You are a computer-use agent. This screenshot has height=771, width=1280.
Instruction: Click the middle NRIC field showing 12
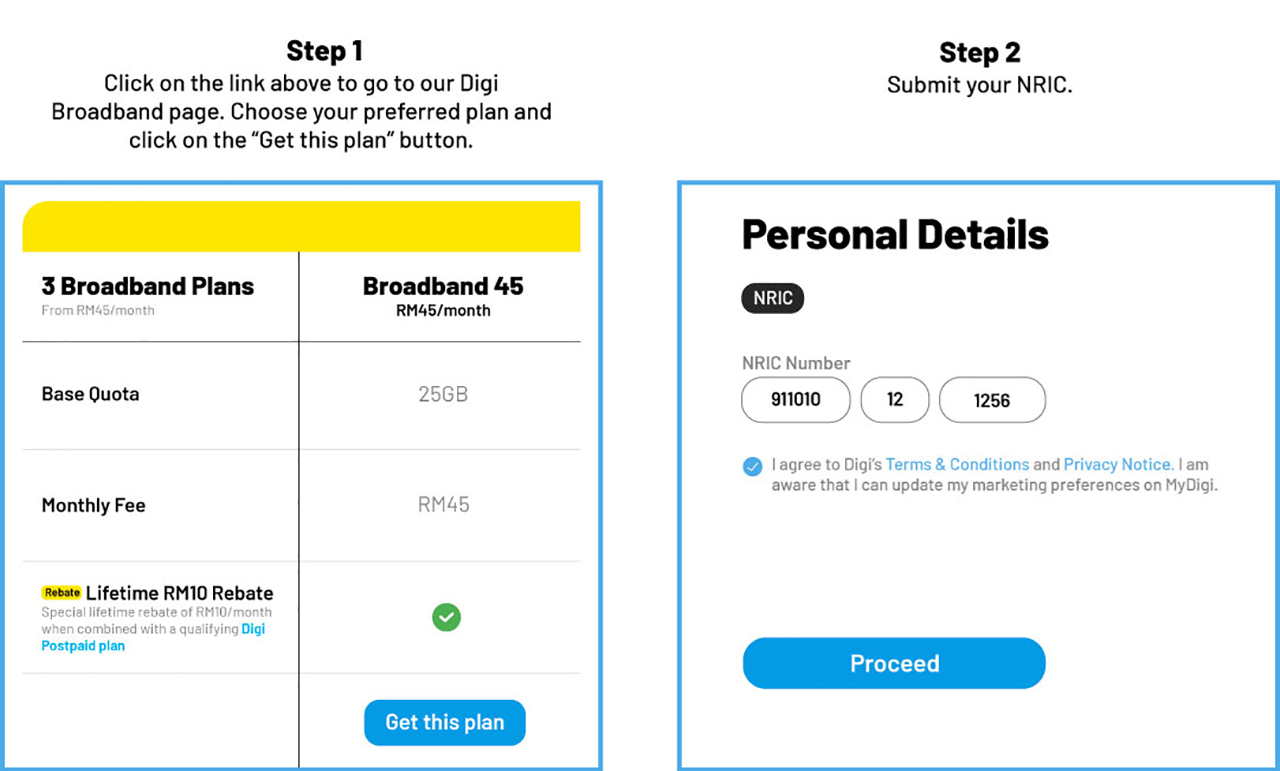894,399
